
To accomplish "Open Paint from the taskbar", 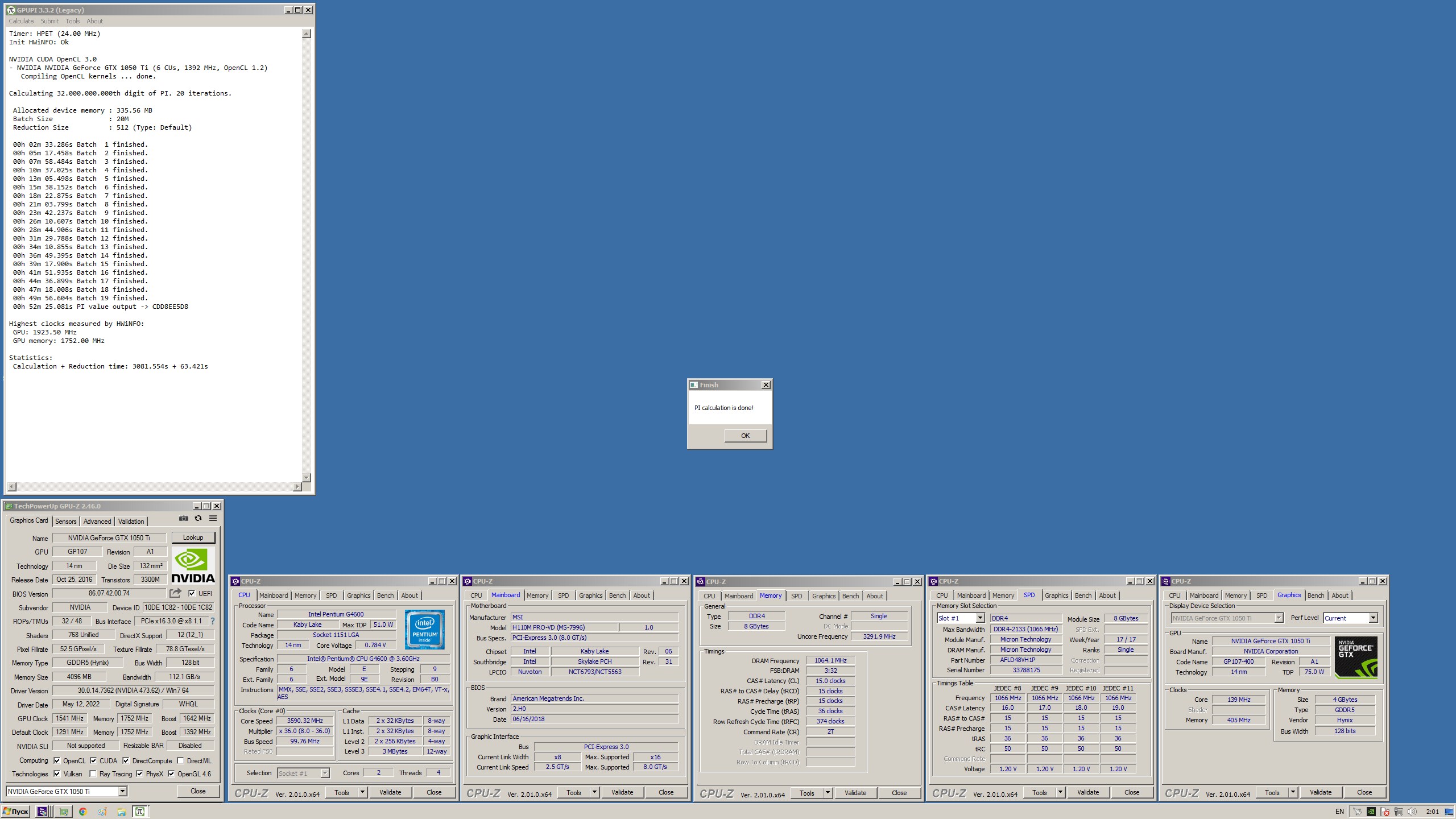I will pos(102,812).
